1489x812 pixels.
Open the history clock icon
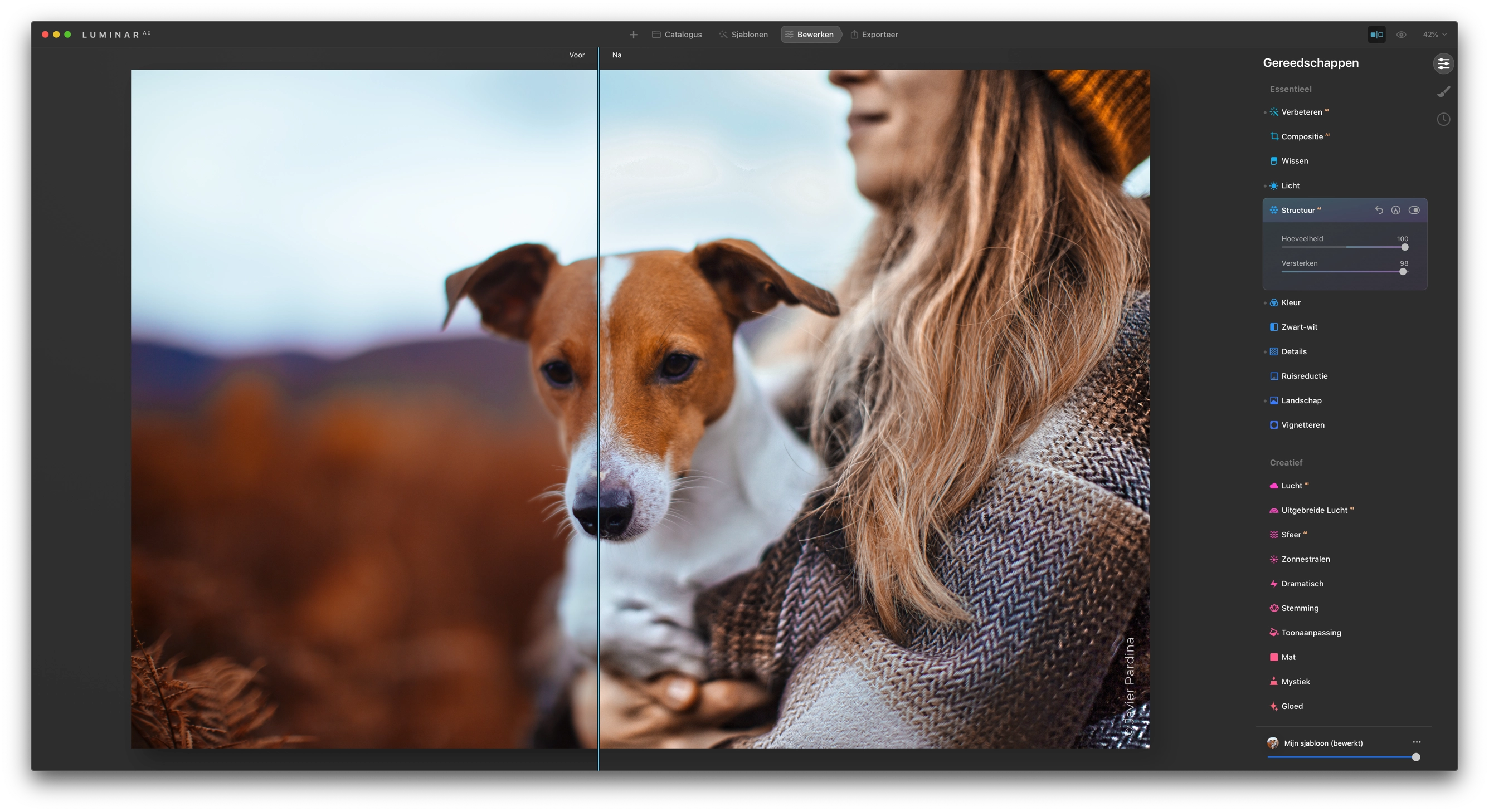pos(1443,120)
